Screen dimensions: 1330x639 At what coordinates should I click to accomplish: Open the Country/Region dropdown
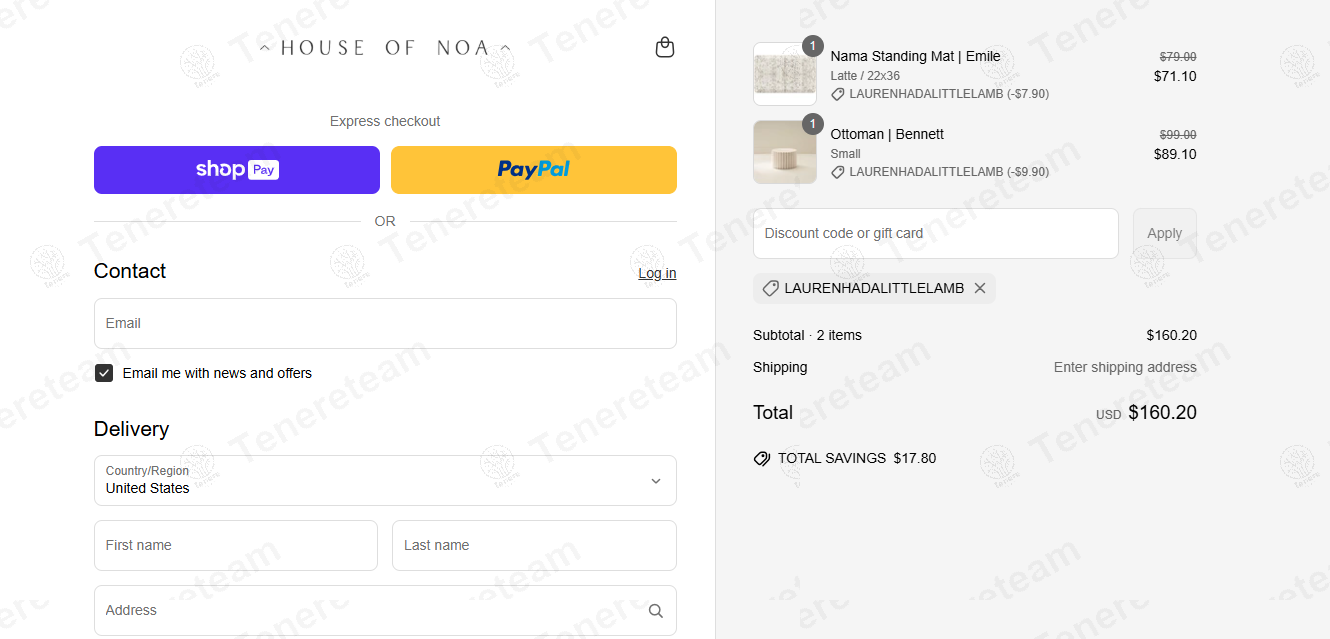pos(385,481)
